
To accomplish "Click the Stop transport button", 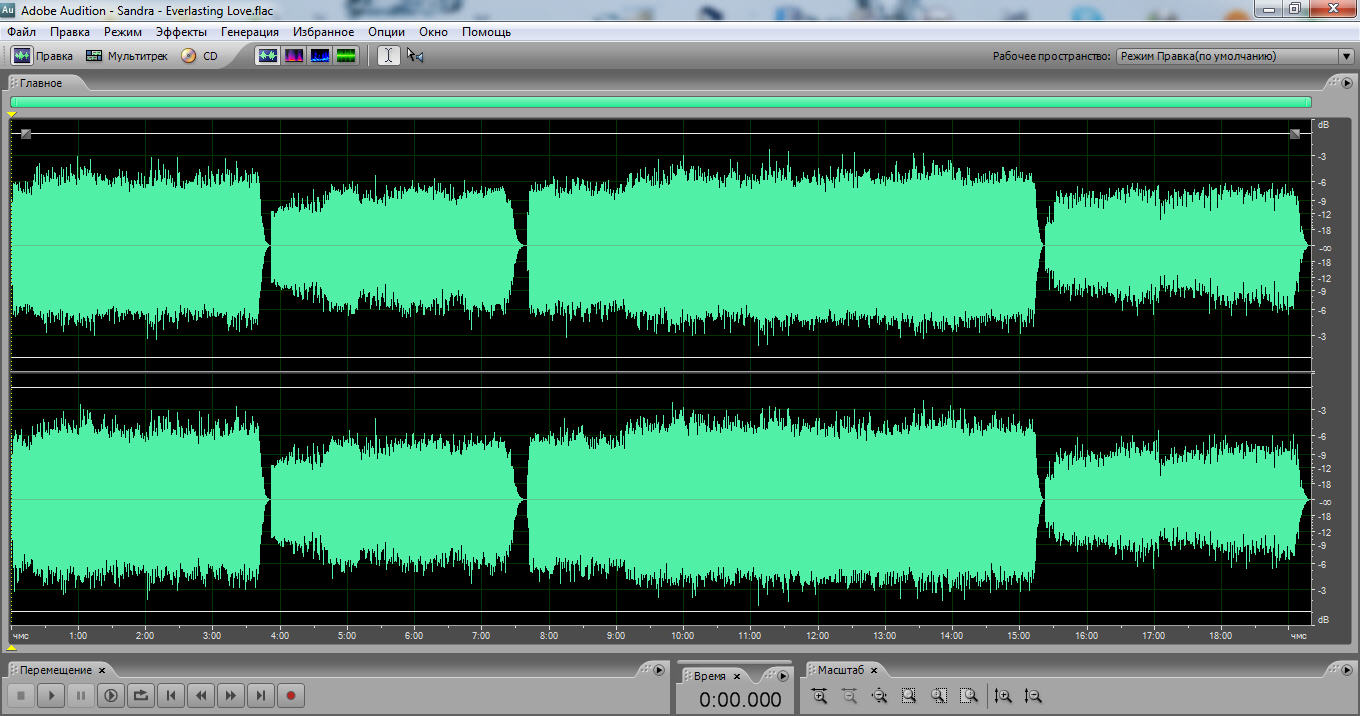I will point(21,695).
